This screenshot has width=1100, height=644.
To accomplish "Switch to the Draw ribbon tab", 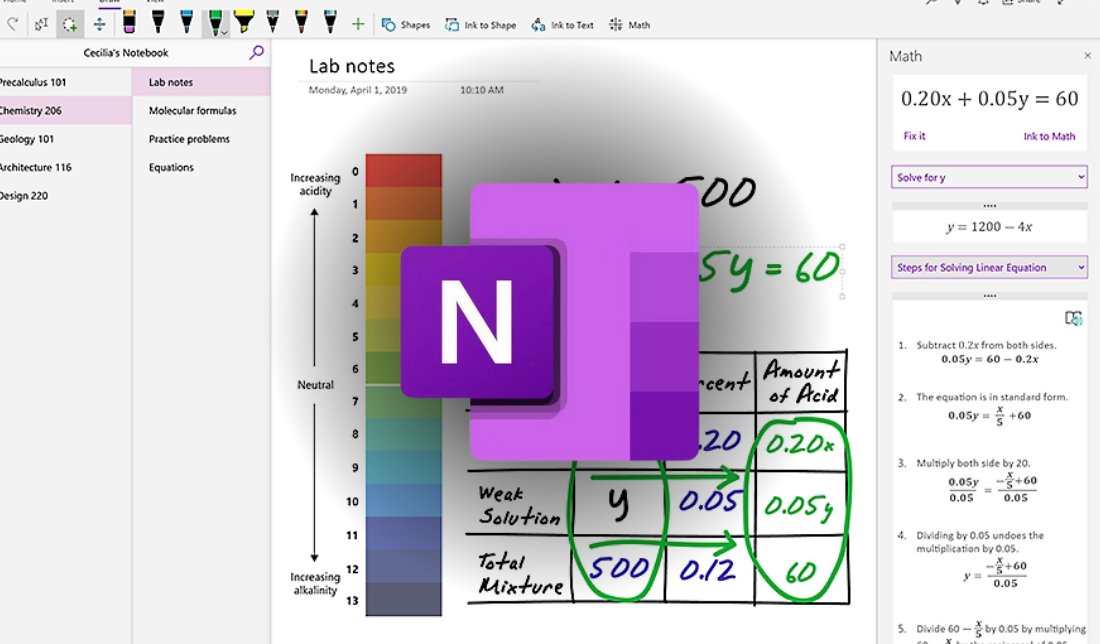I will [x=108, y=3].
